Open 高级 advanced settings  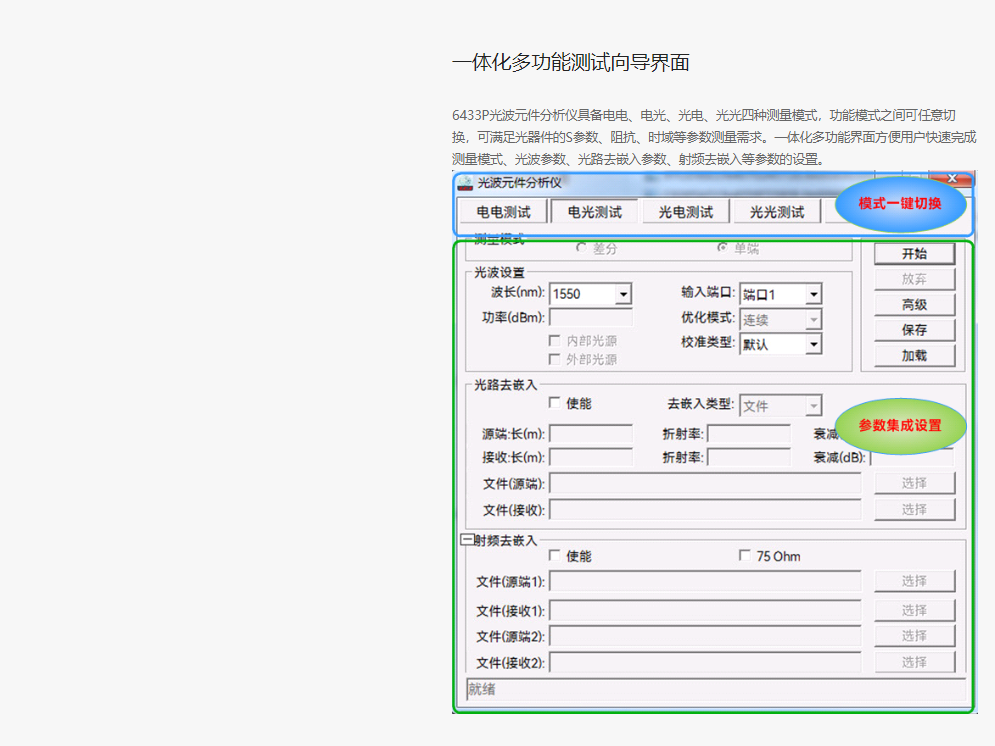pyautogui.click(x=914, y=305)
